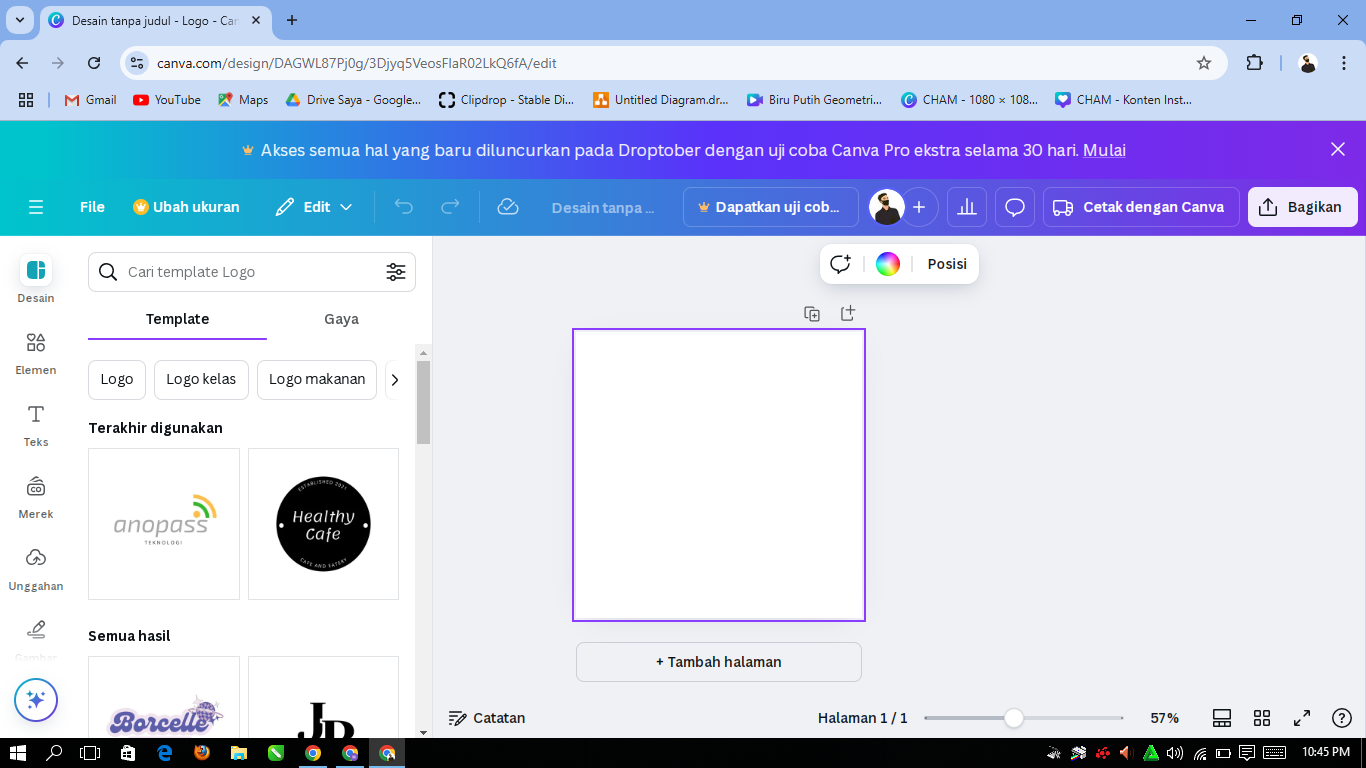1366x768 pixels.
Task: Click Cetak dengan Canva button
Action: [x=1141, y=207]
